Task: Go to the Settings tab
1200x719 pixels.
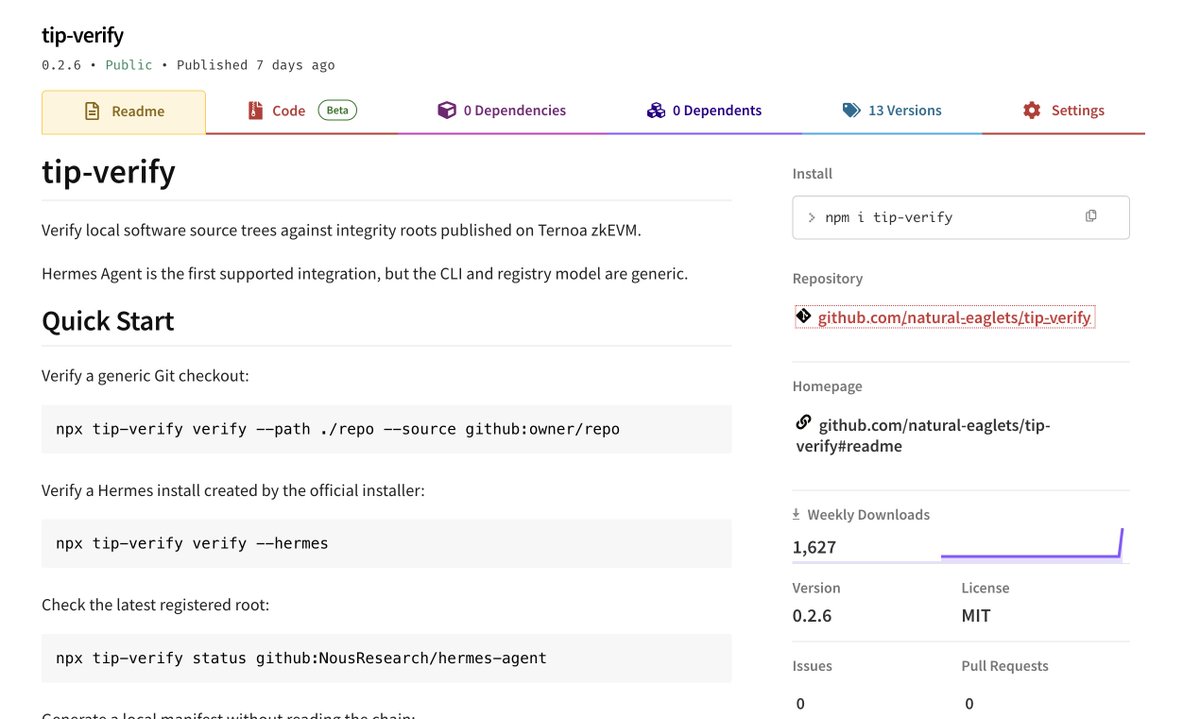Action: 1063,111
